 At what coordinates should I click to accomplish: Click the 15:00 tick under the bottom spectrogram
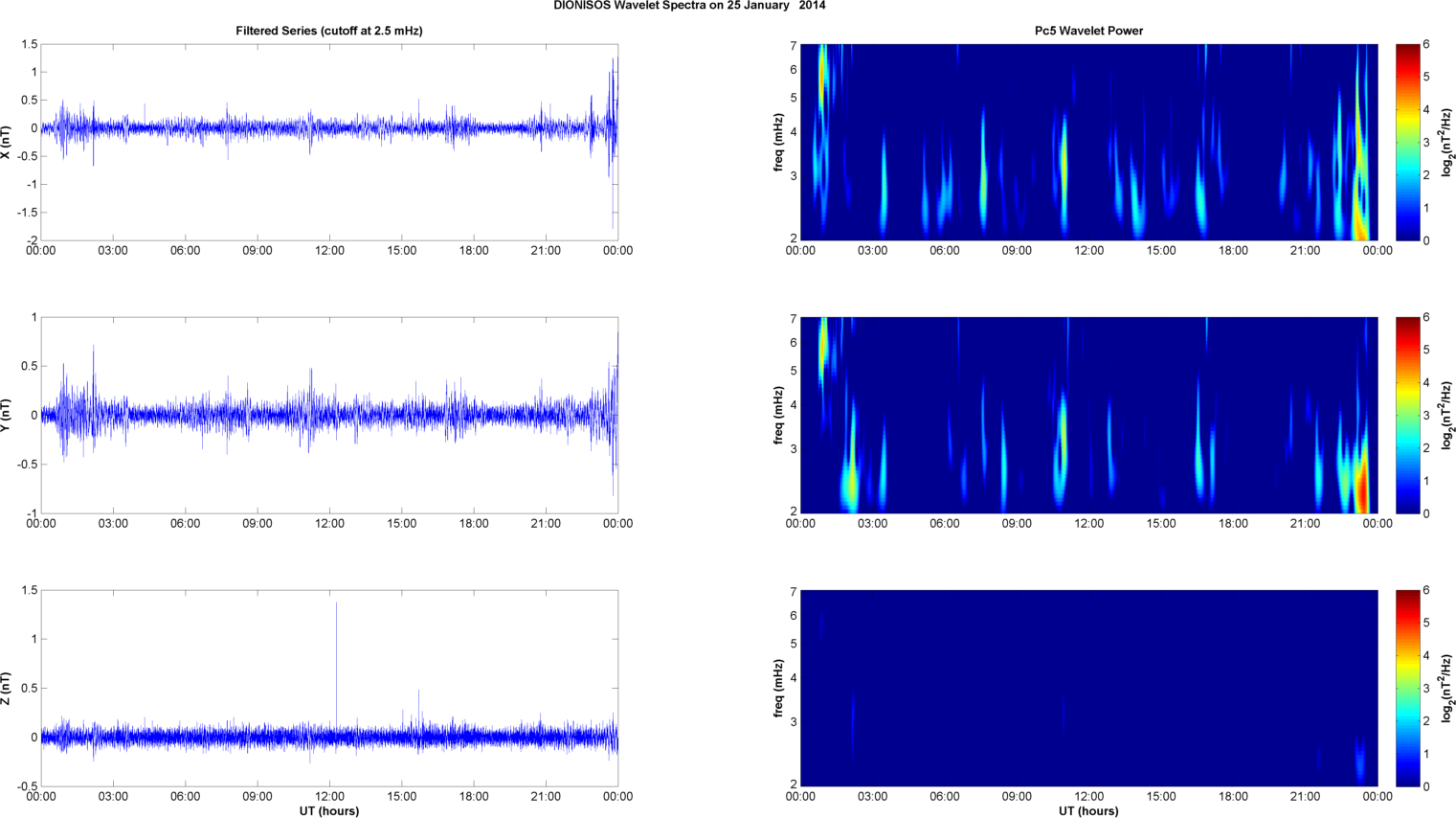pos(1161,797)
